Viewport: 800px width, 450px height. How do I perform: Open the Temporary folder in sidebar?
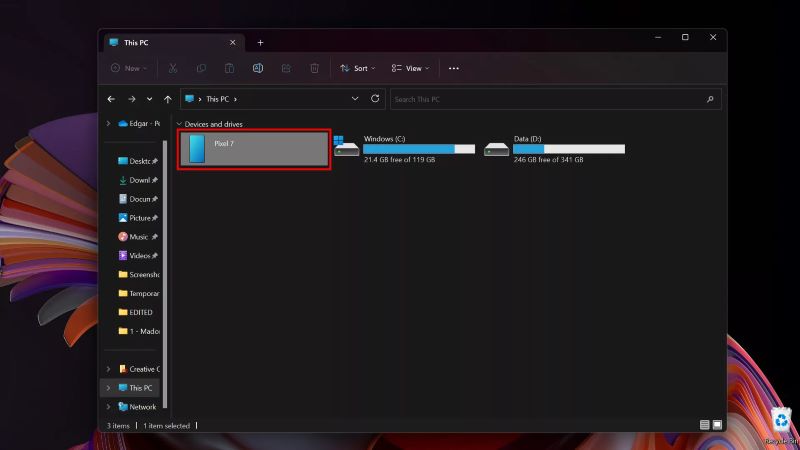(139, 293)
